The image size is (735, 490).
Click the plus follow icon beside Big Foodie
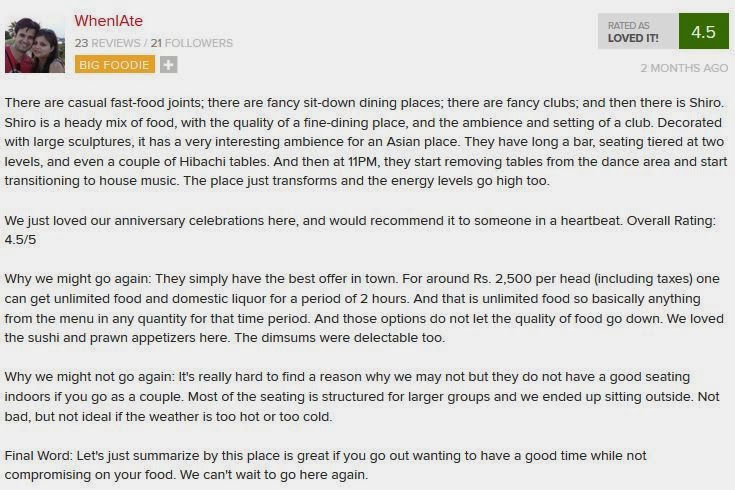[168, 65]
